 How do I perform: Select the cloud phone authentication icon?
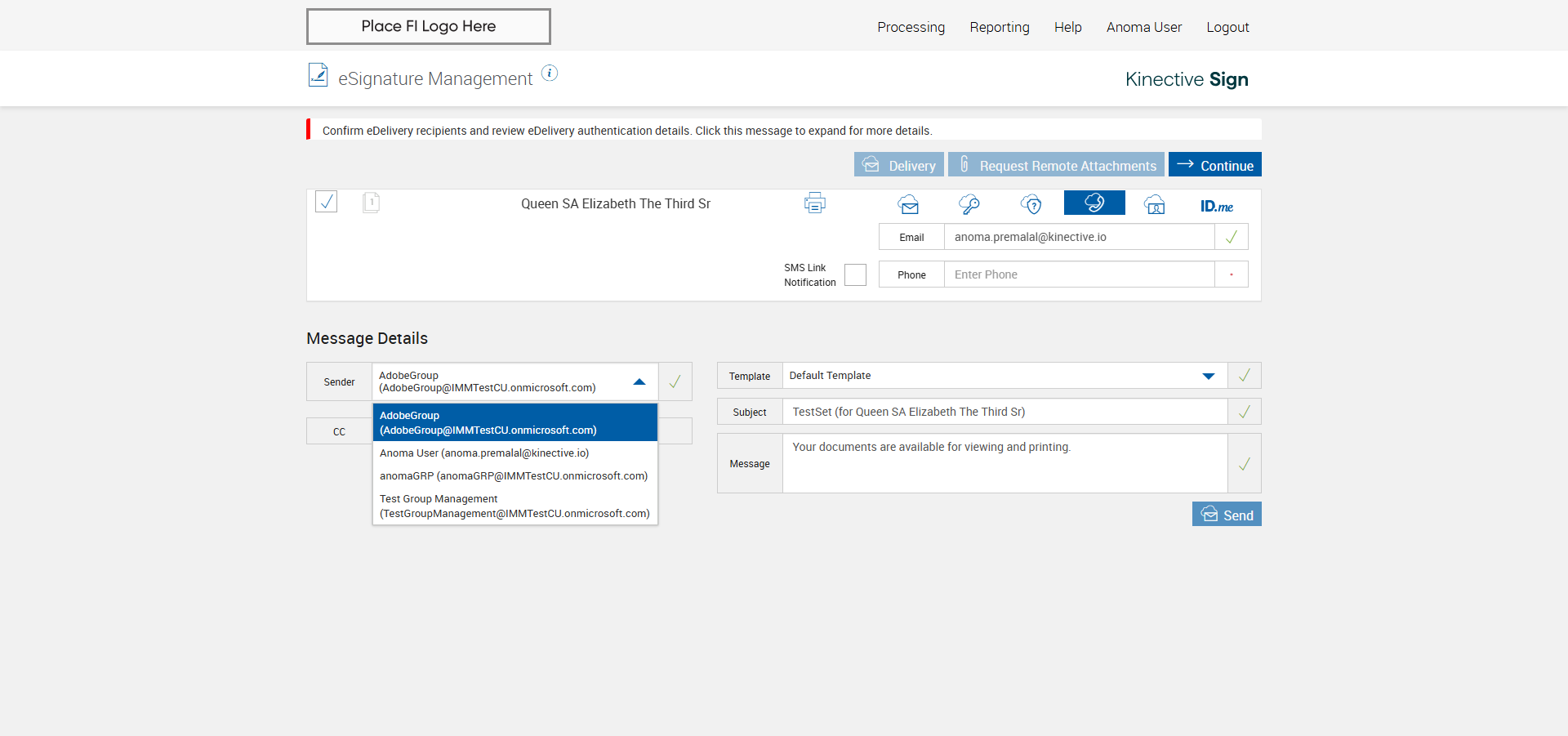tap(1094, 203)
